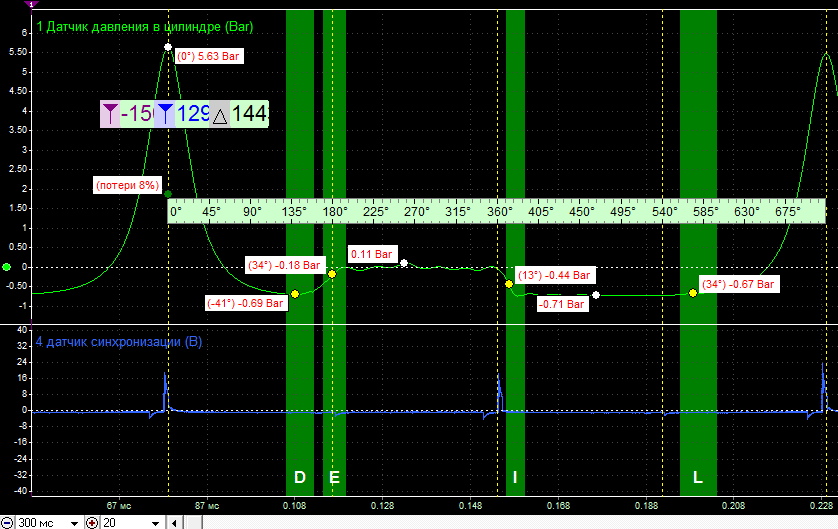The image size is (838, 529).
Task: Click the yellow point labeled (13°) -0.44 Bar
Action: [509, 284]
